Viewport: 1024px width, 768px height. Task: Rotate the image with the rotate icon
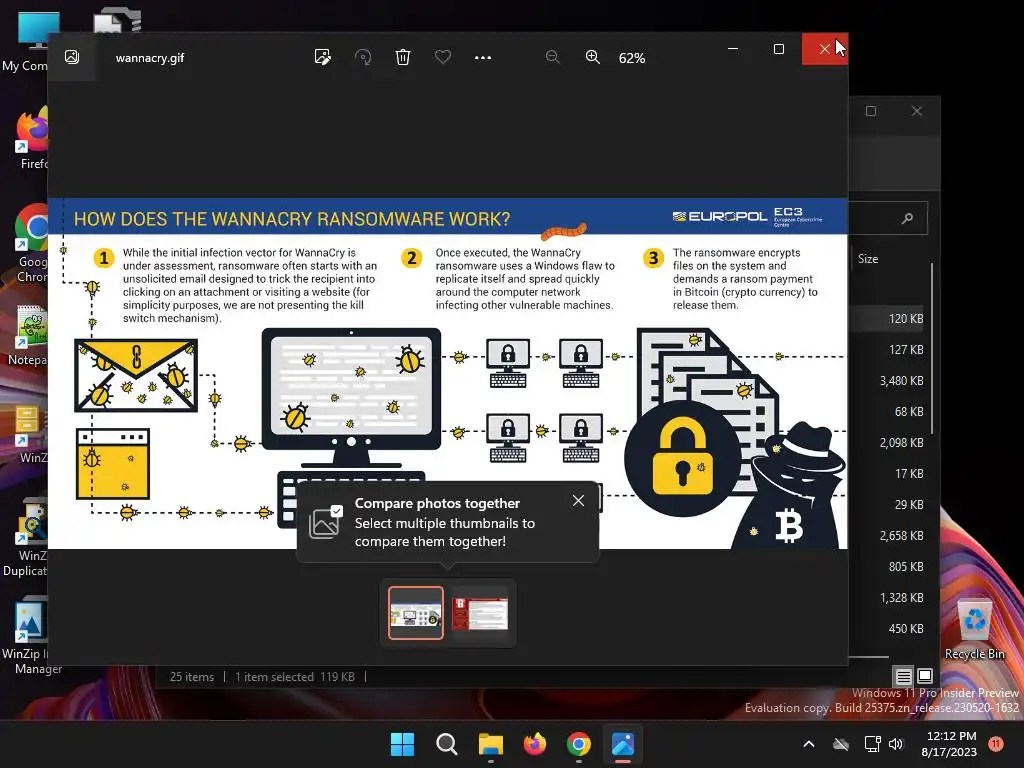363,57
